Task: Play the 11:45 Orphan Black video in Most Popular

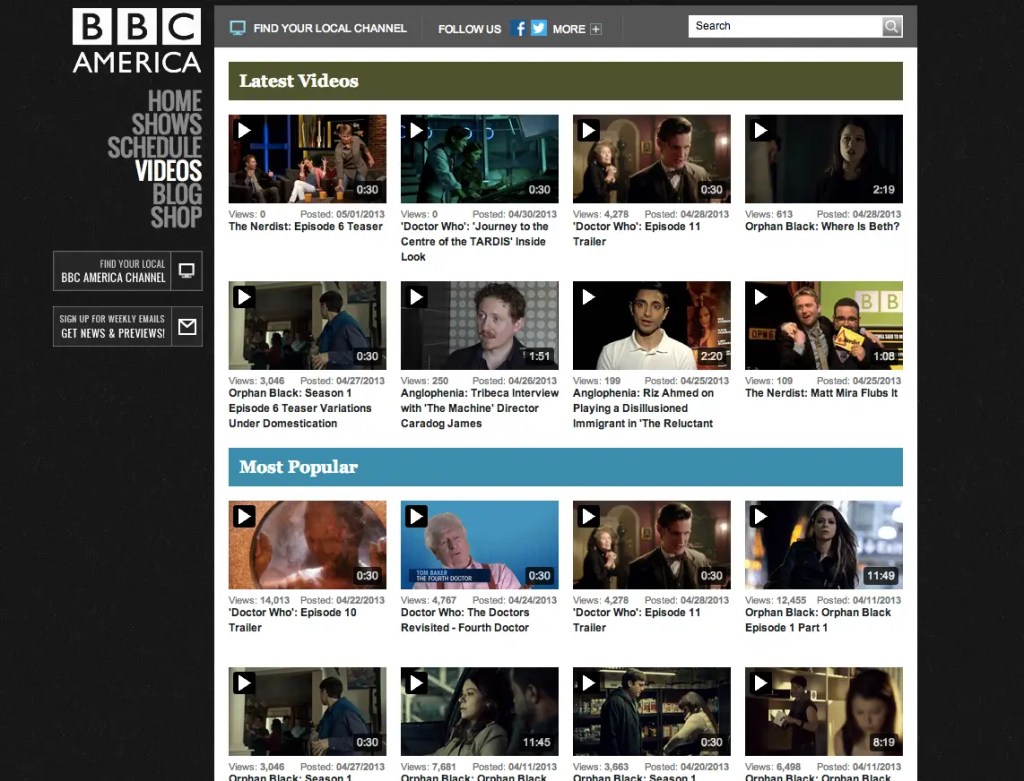Action: (416, 682)
